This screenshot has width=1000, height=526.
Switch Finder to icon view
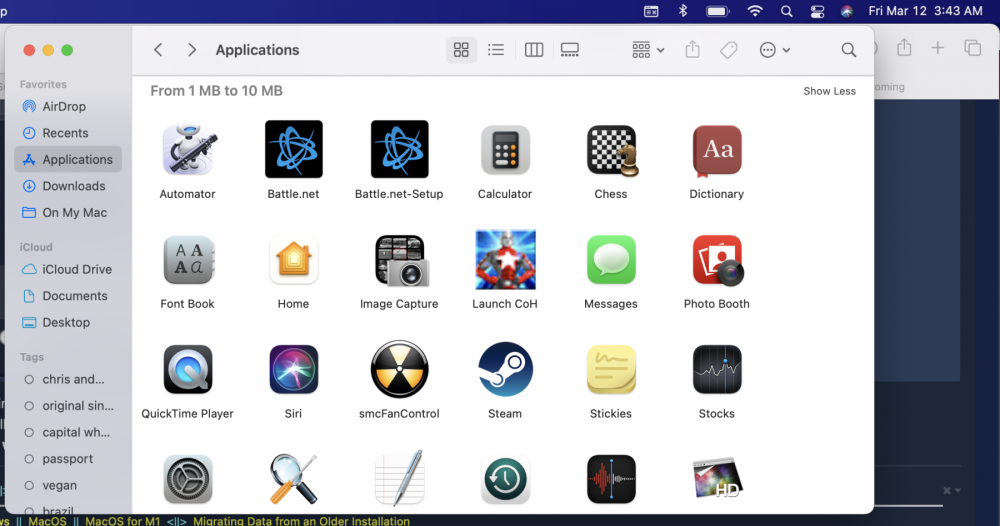(x=461, y=50)
